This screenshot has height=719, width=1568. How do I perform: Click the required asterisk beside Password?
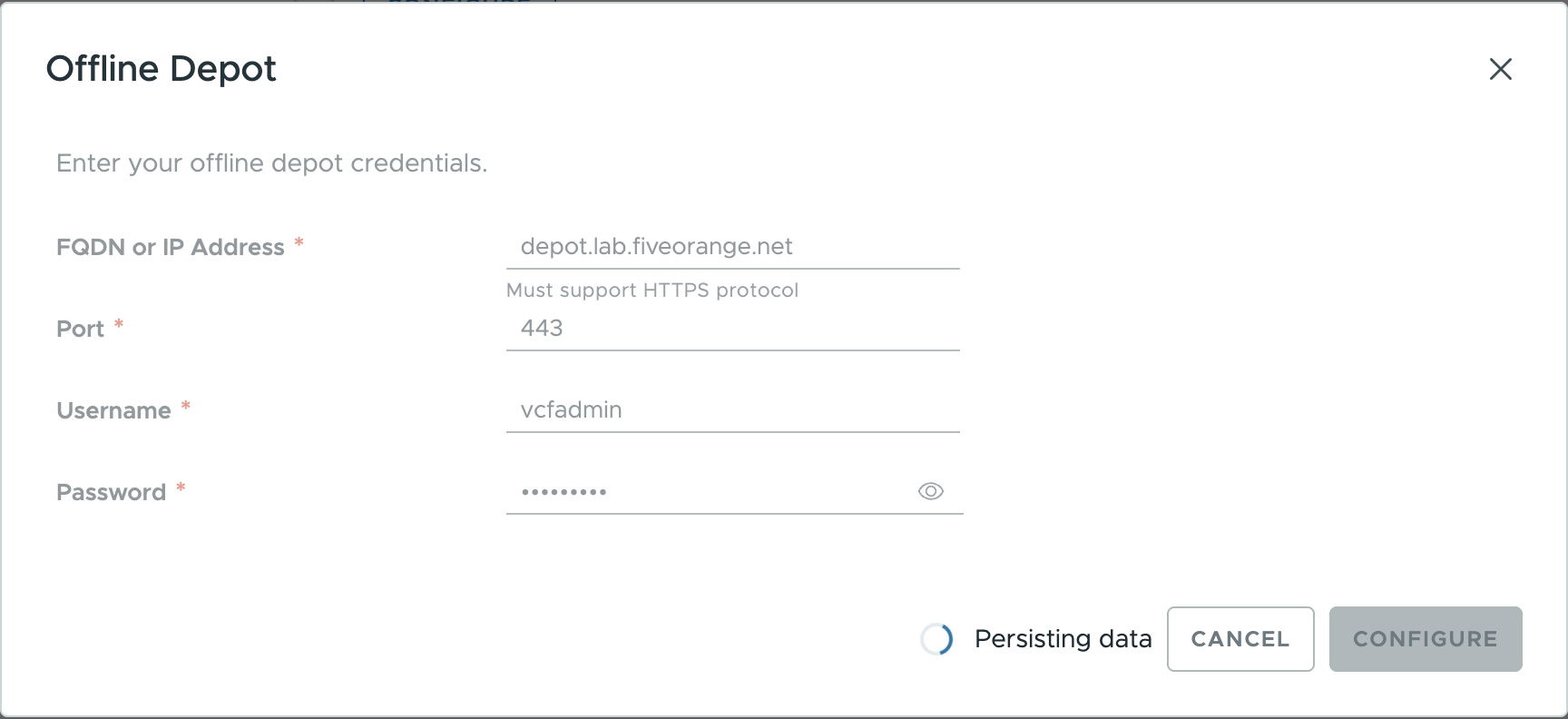[x=181, y=488]
